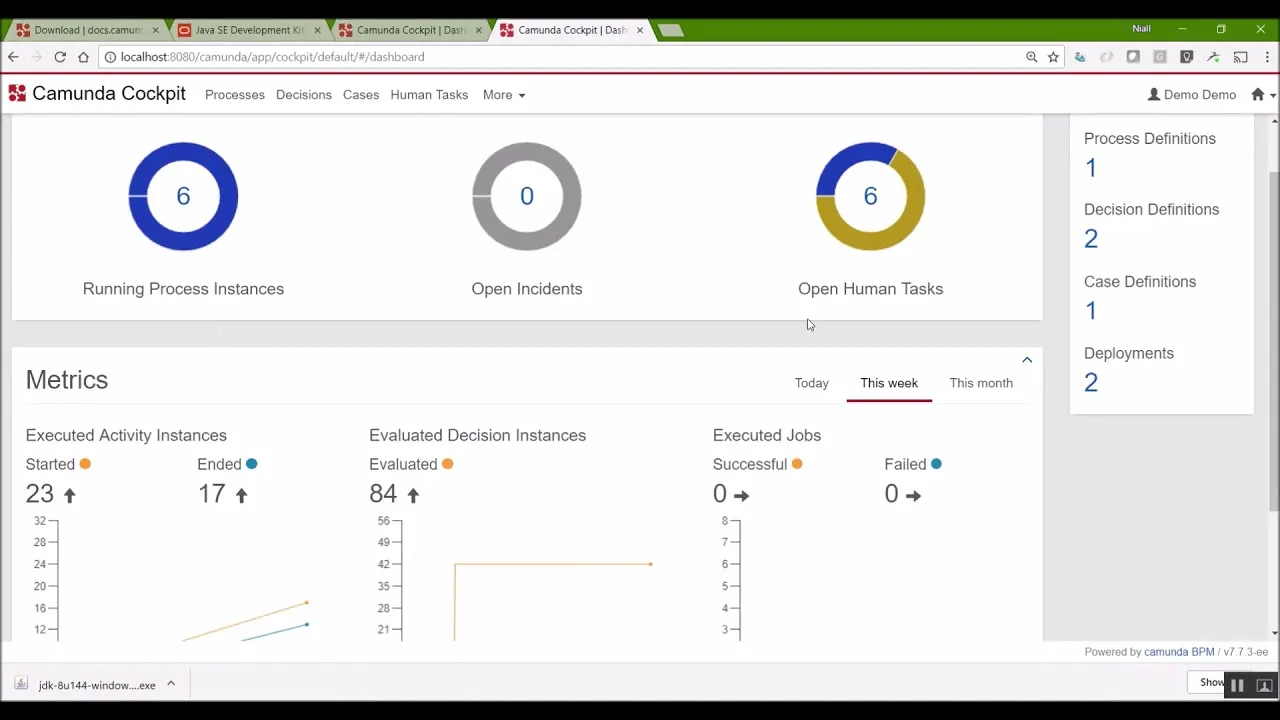Bookmark this page with the star icon

[x=1053, y=57]
